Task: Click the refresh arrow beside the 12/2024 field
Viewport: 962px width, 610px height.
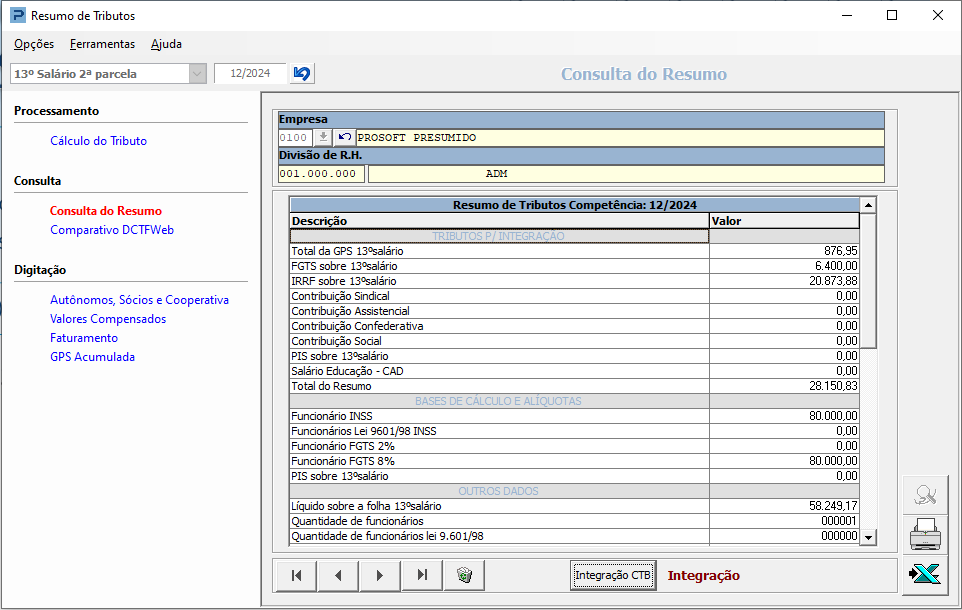Action: [302, 74]
